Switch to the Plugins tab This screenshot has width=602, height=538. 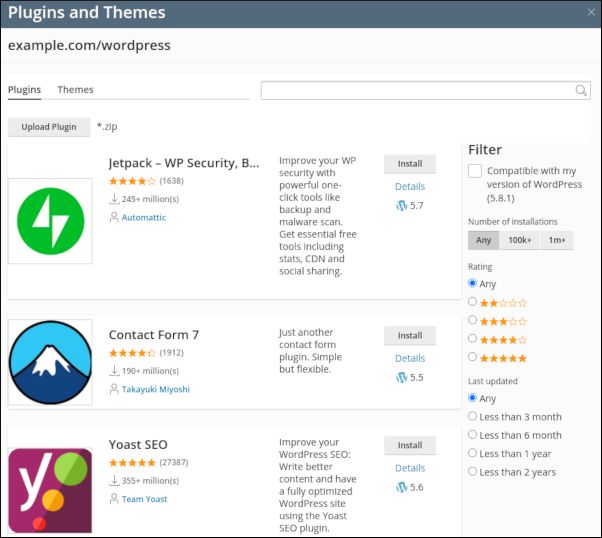point(25,90)
